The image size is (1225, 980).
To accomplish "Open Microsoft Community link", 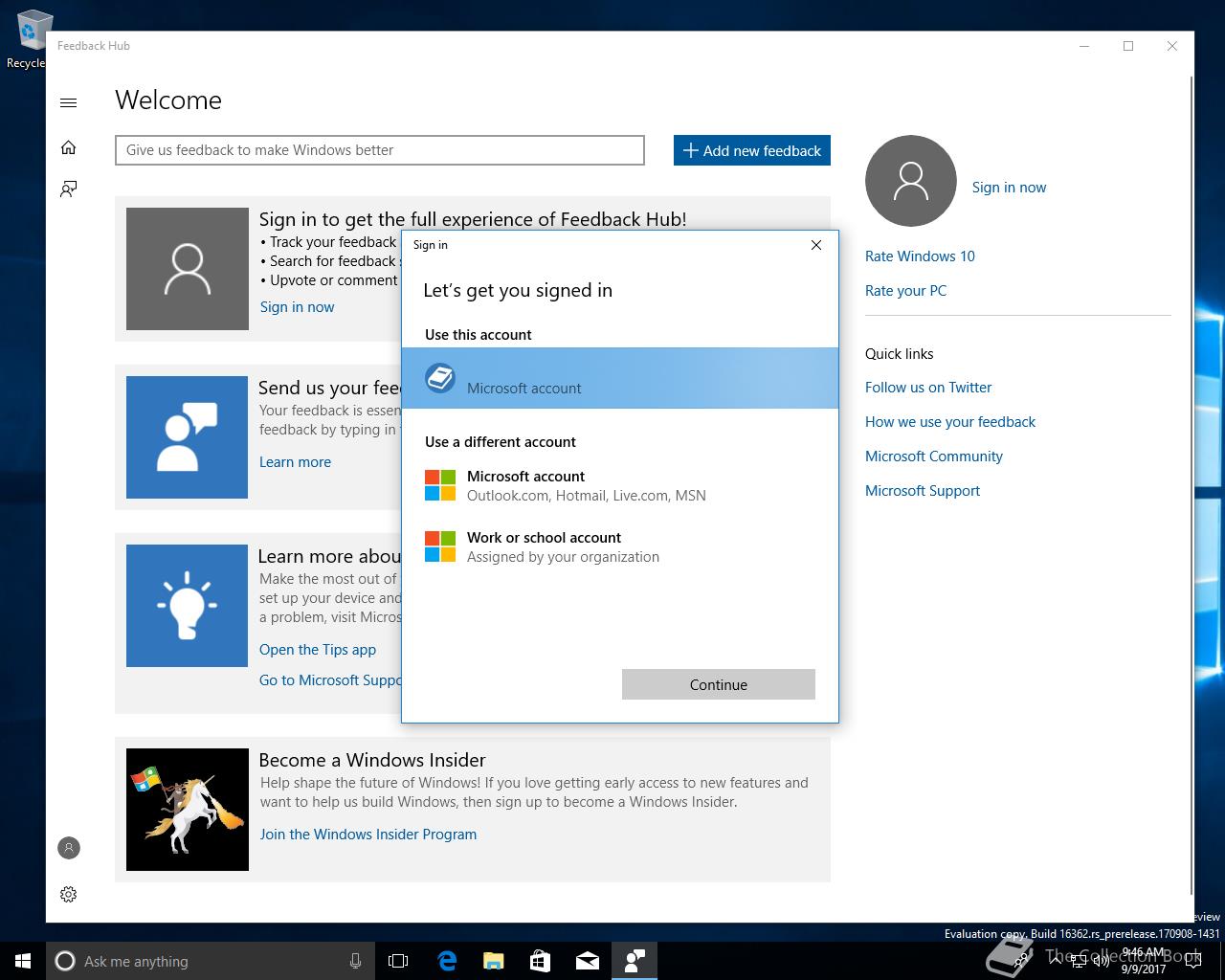I will 934,457.
